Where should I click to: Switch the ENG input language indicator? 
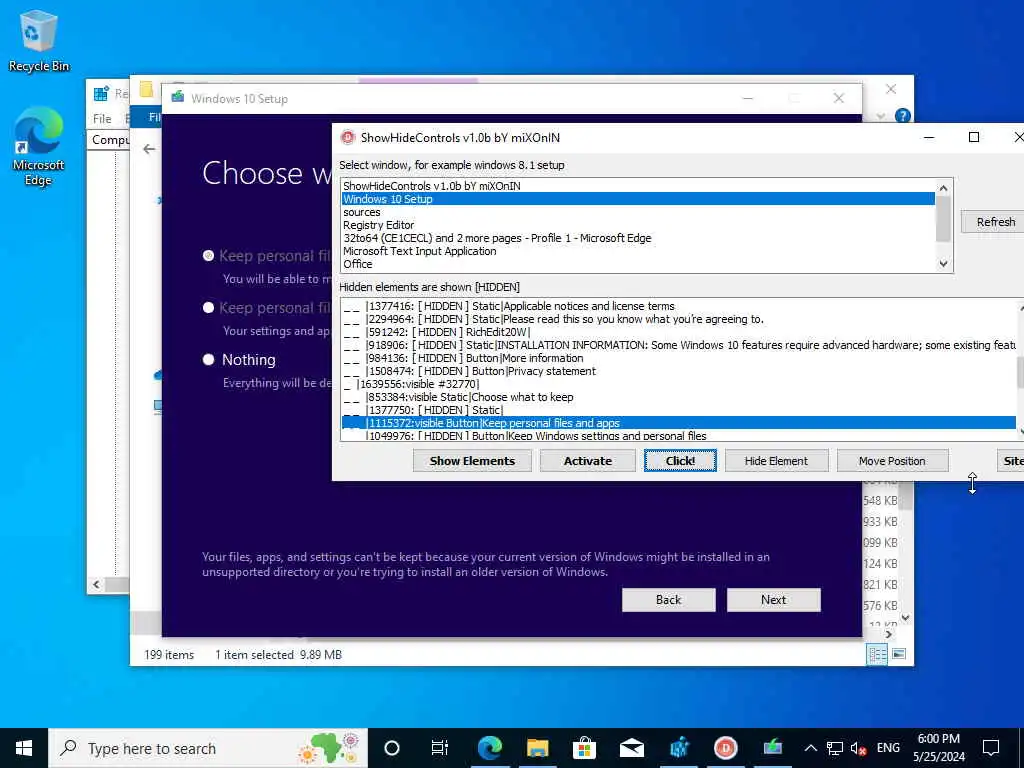point(888,748)
